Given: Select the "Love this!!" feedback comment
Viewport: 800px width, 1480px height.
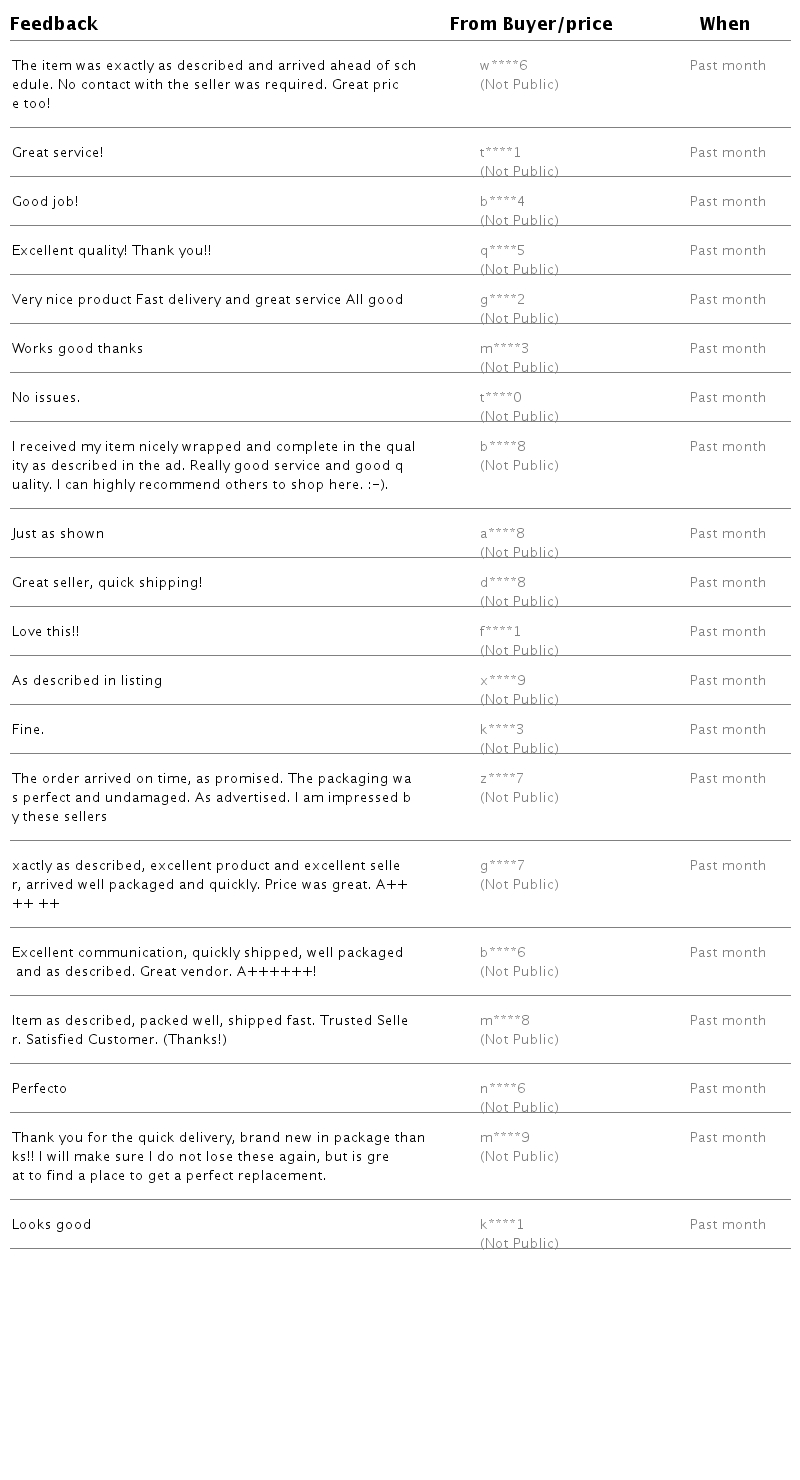Looking at the screenshot, I should 46,632.
